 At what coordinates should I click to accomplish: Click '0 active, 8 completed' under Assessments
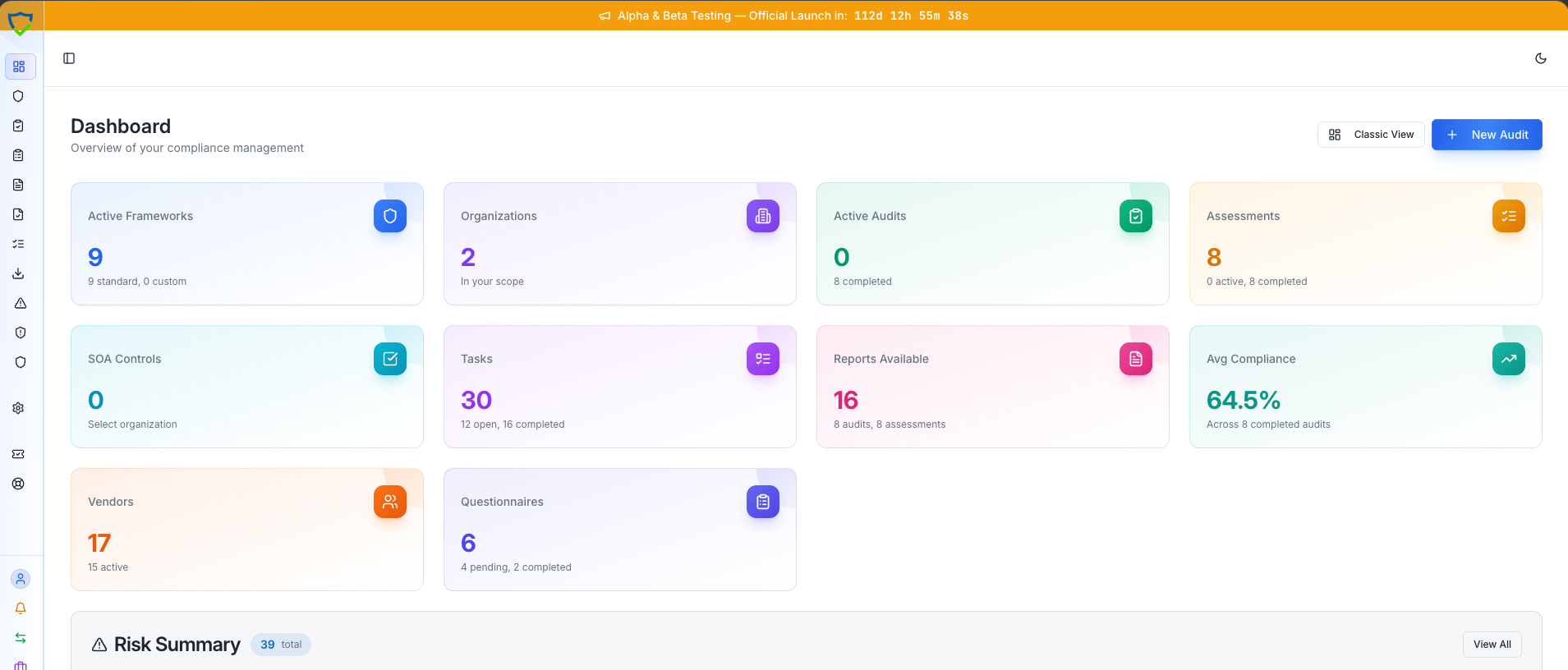(x=1257, y=282)
